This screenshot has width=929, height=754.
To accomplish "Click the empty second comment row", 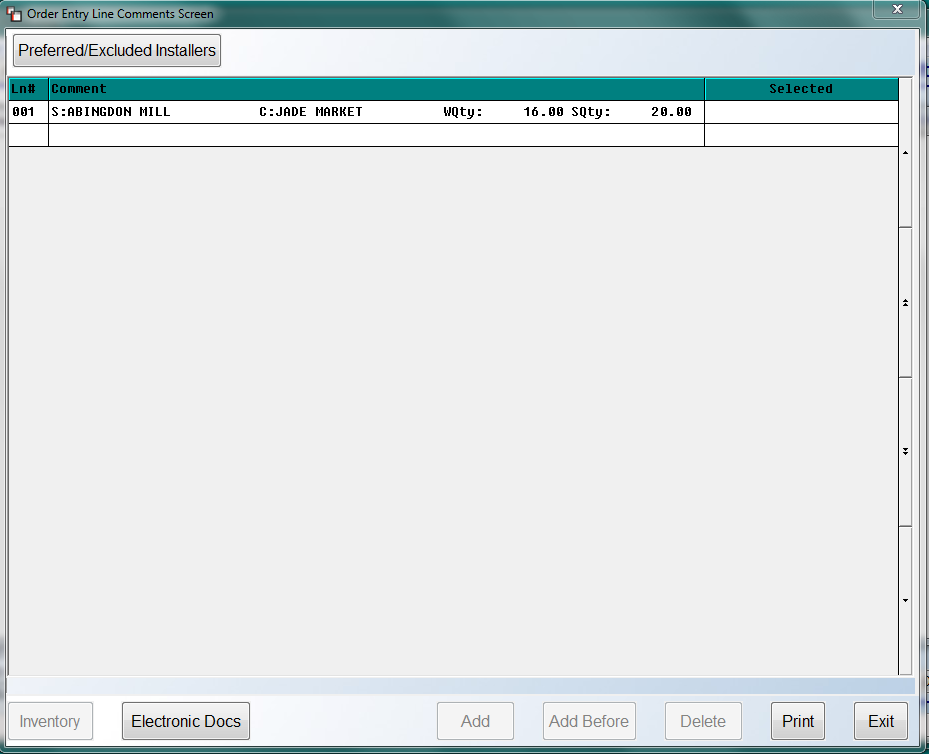I will 376,135.
